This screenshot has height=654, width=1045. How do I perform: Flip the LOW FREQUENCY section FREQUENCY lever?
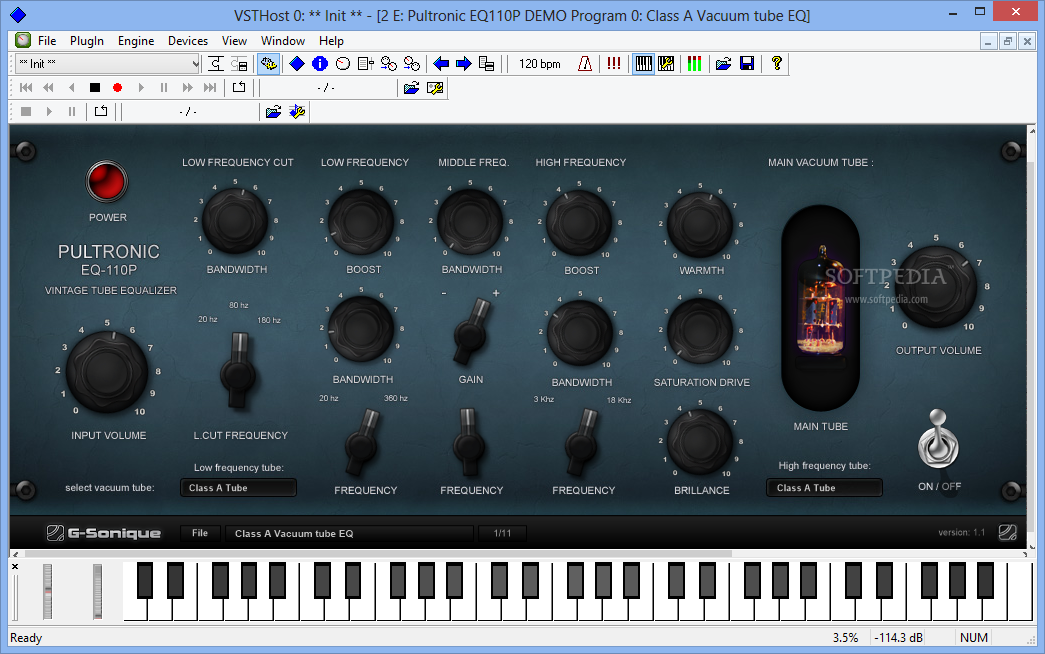[362, 441]
